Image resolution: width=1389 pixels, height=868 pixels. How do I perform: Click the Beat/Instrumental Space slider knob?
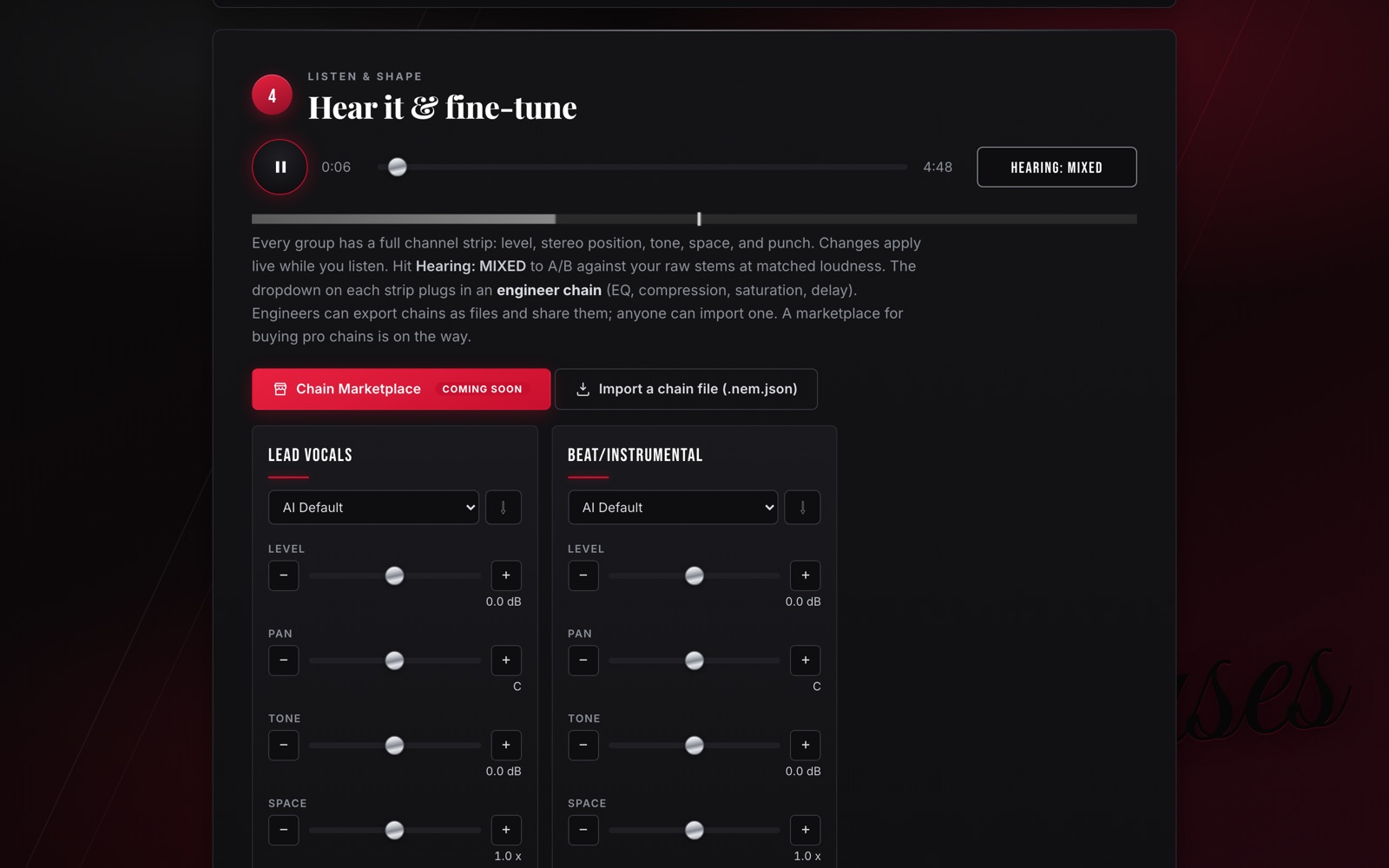[x=694, y=830]
